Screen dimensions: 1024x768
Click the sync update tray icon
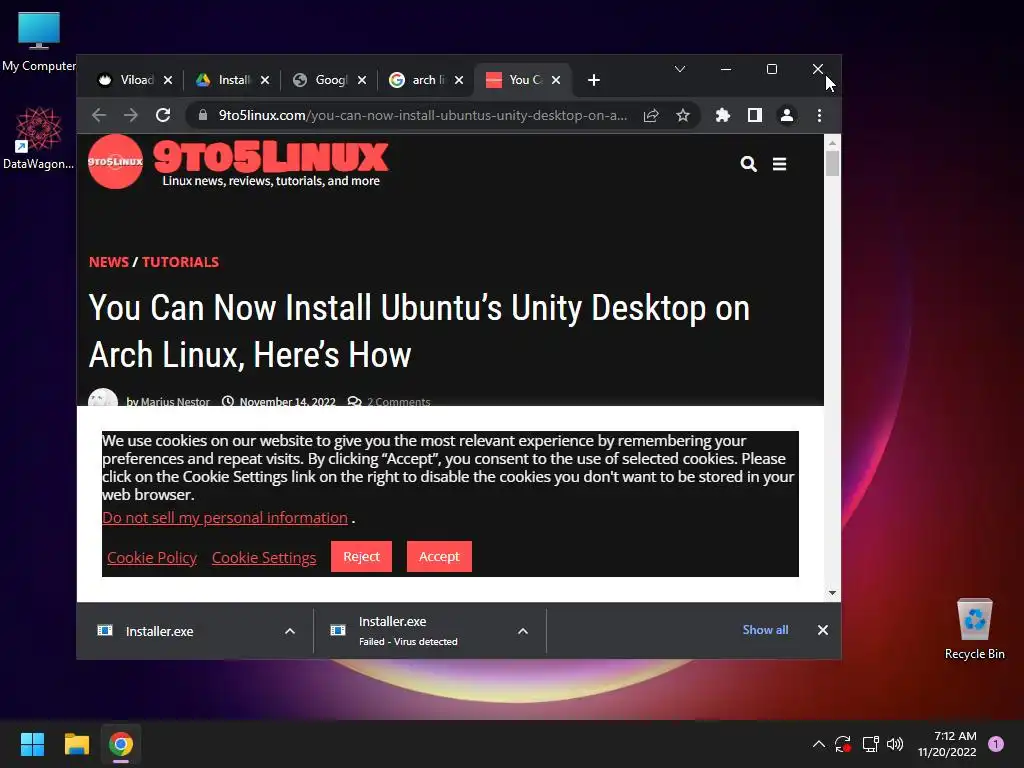click(x=843, y=744)
